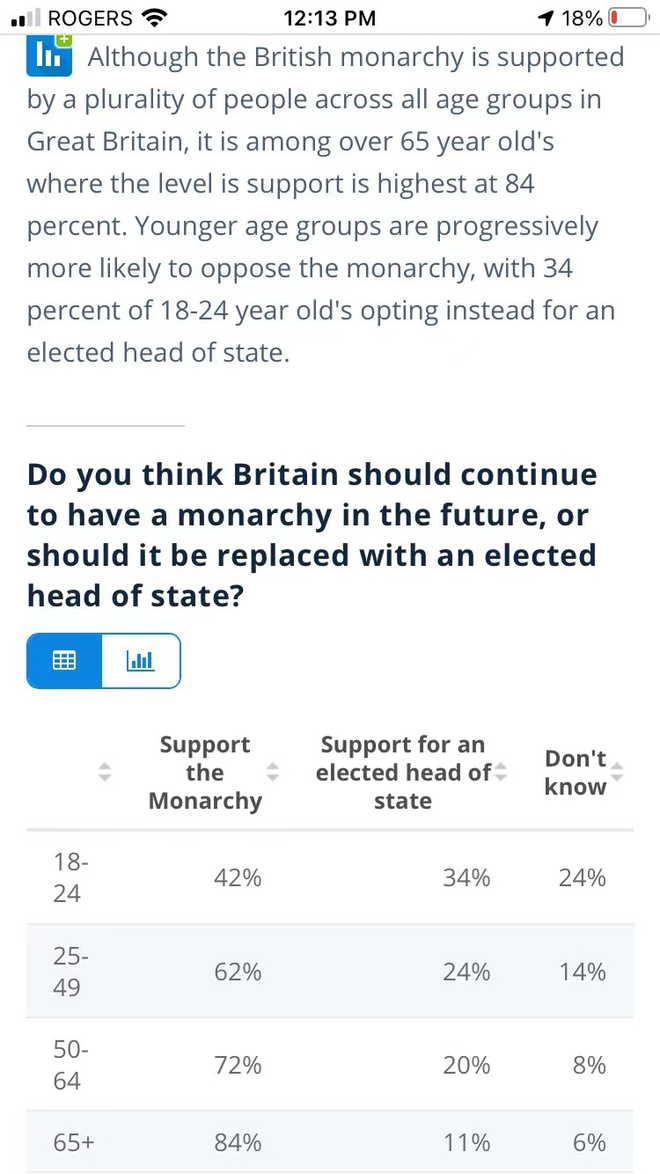
Task: Tap the cellular signal bars icon
Action: click(x=26, y=19)
